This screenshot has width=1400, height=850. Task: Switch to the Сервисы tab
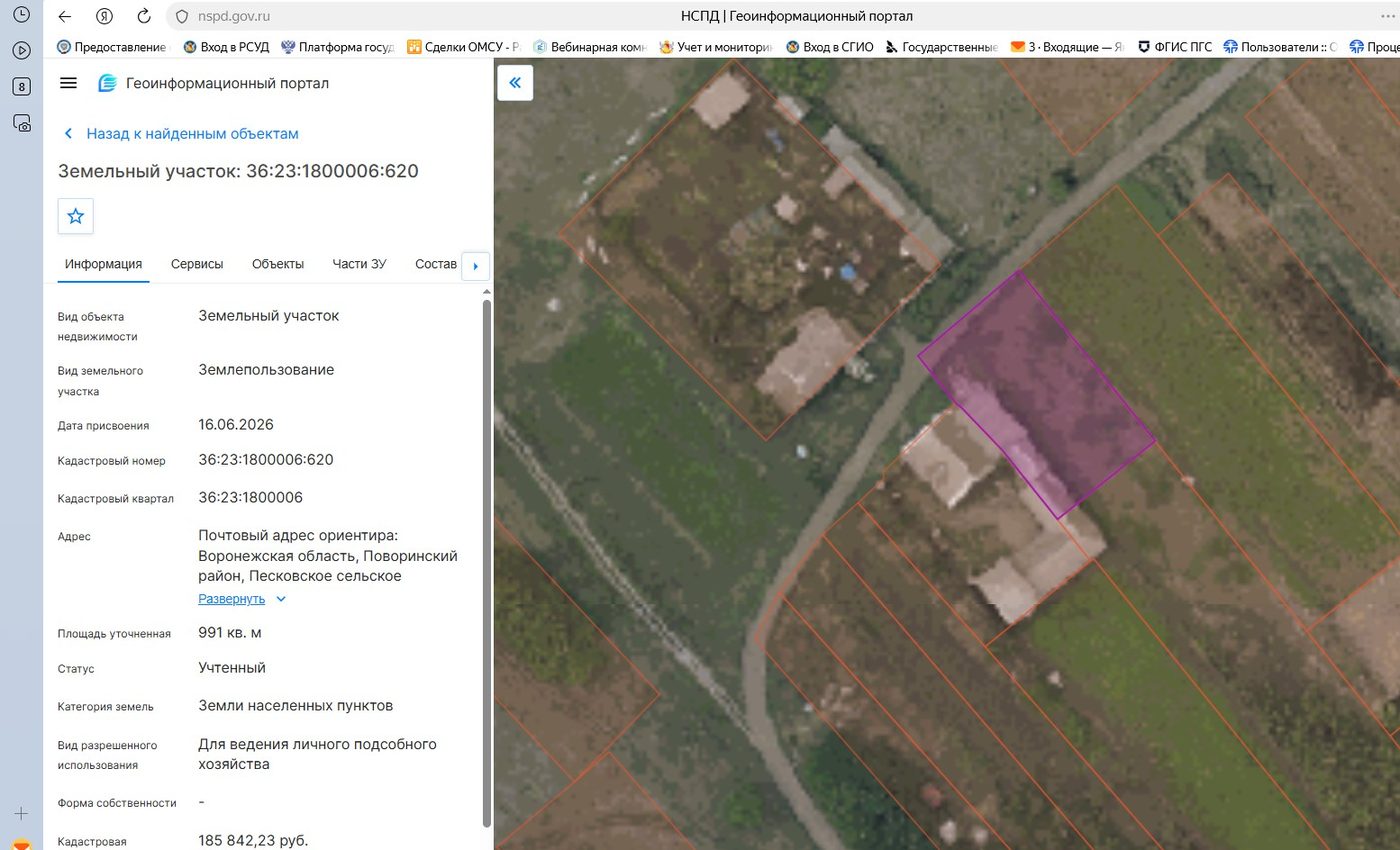[x=197, y=264]
